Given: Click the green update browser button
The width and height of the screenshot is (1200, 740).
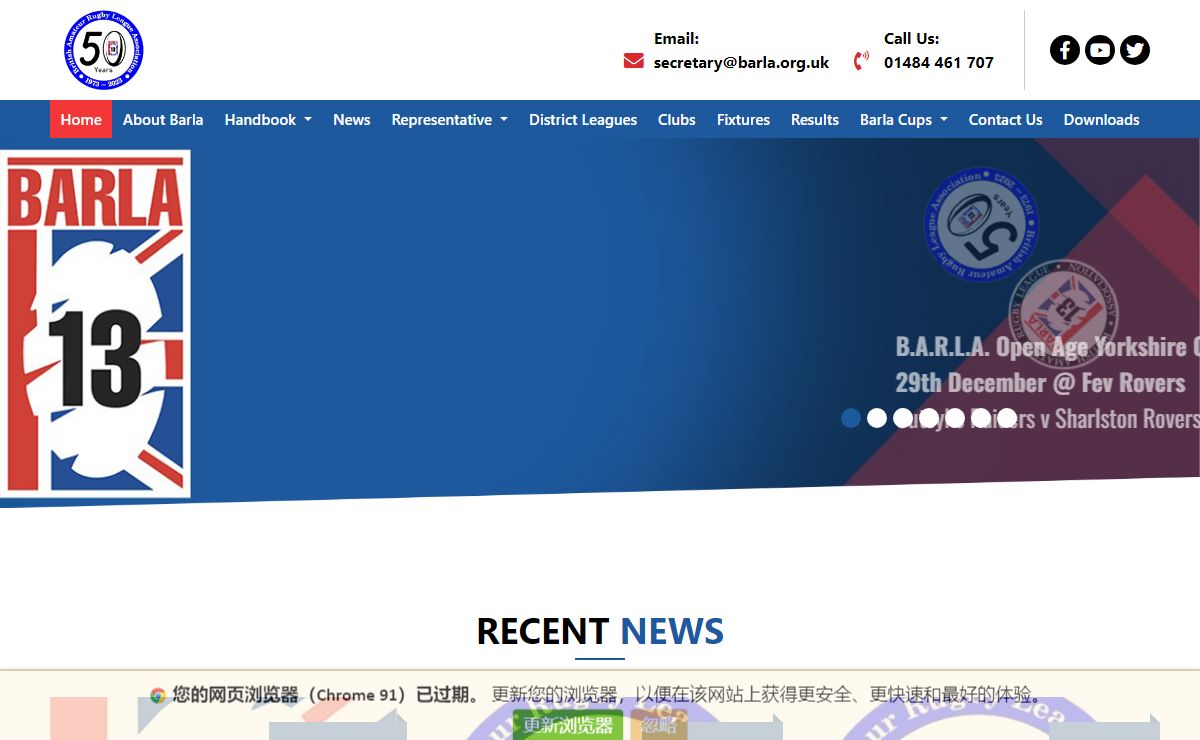Looking at the screenshot, I should [x=568, y=725].
